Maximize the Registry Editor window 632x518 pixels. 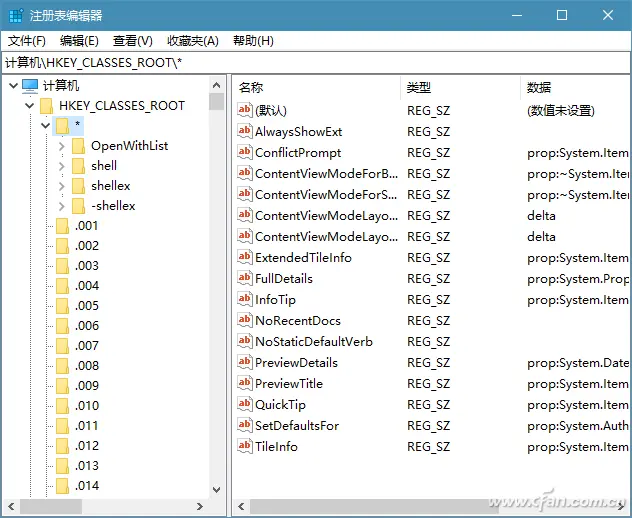click(x=562, y=15)
